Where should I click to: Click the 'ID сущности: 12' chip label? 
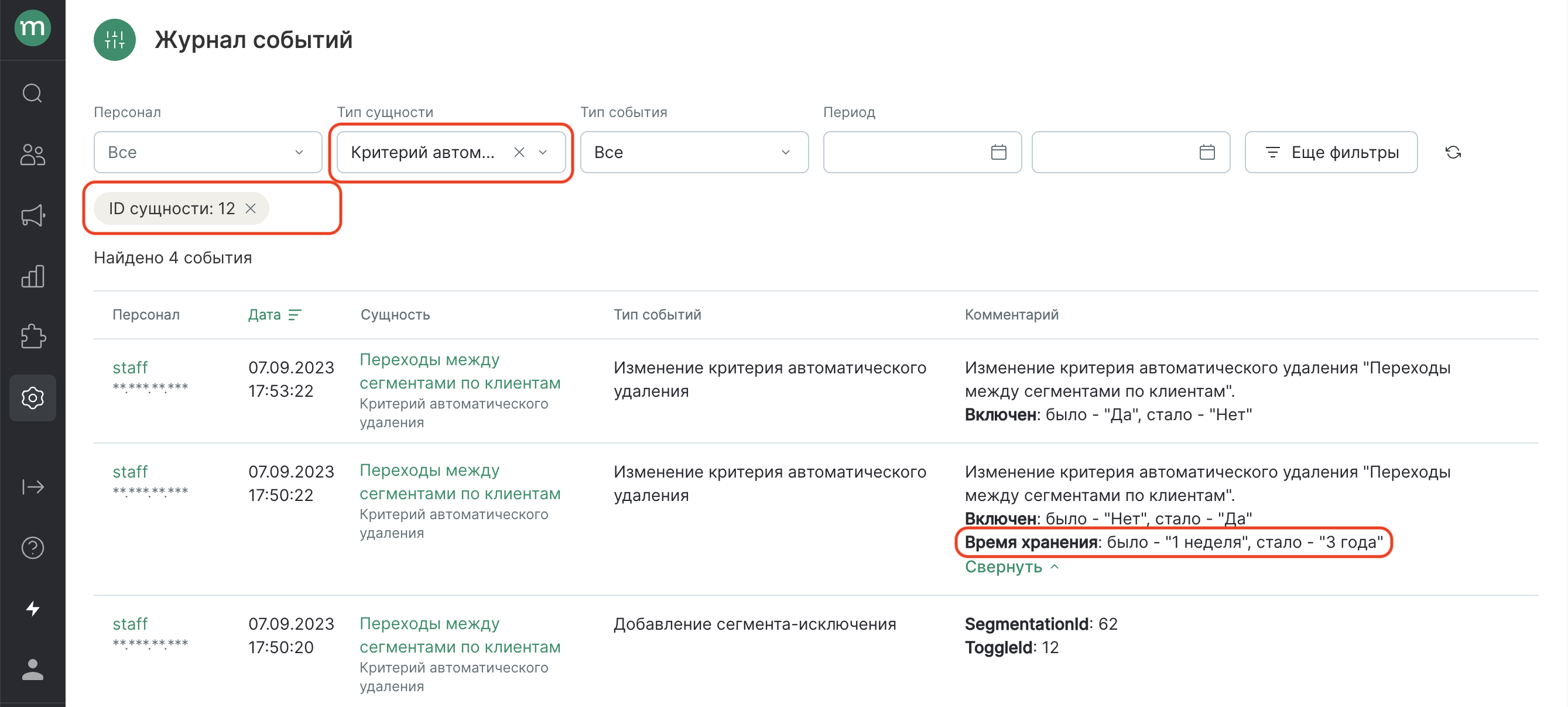pyautogui.click(x=172, y=209)
